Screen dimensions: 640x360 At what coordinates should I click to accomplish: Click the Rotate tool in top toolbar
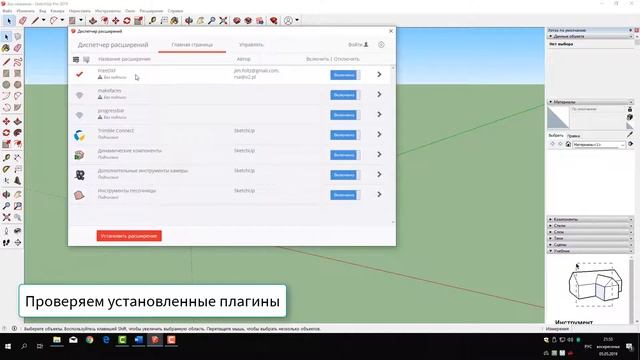click(127, 20)
